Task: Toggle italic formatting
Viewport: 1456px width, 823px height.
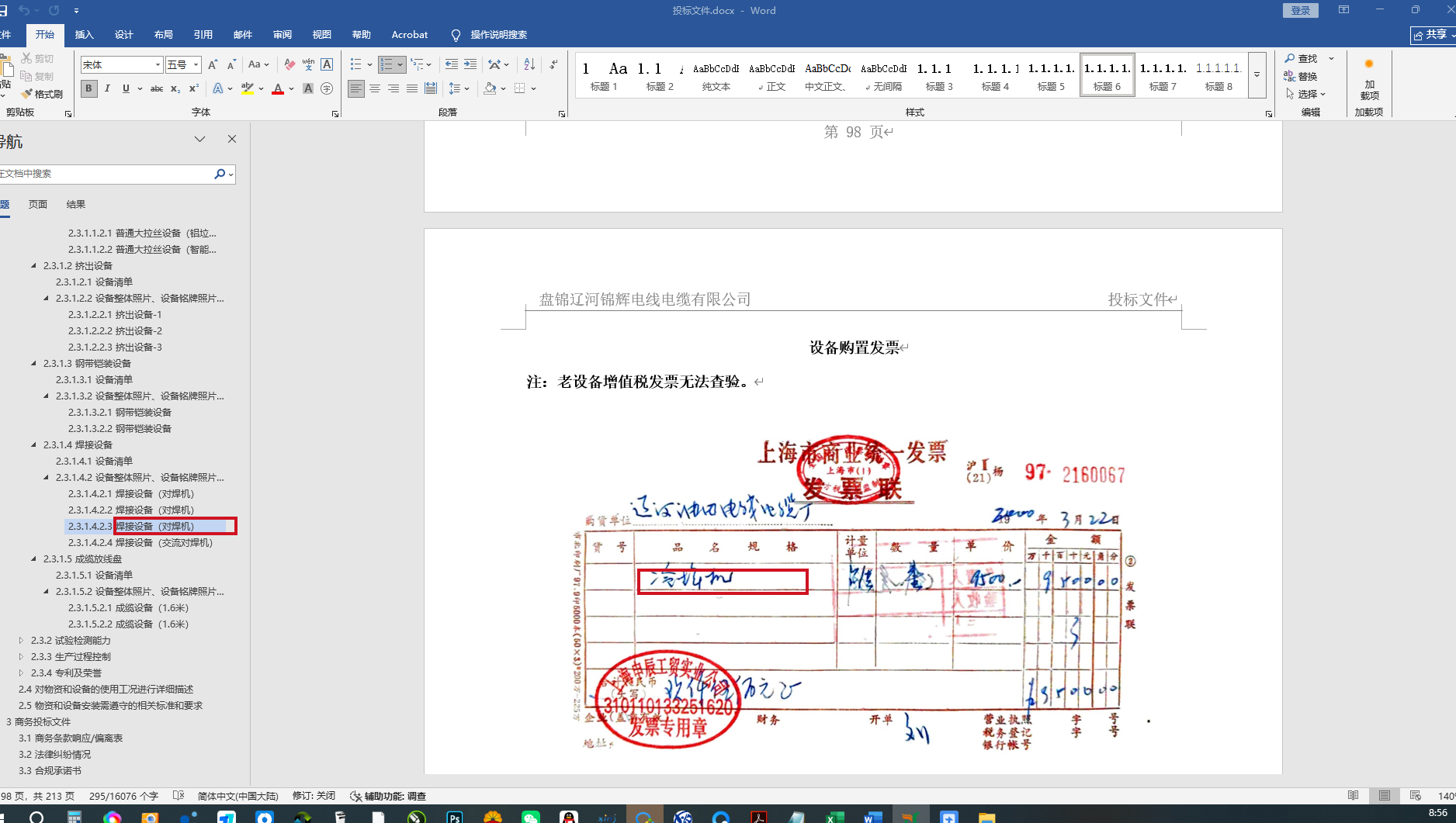Action: pyautogui.click(x=107, y=88)
